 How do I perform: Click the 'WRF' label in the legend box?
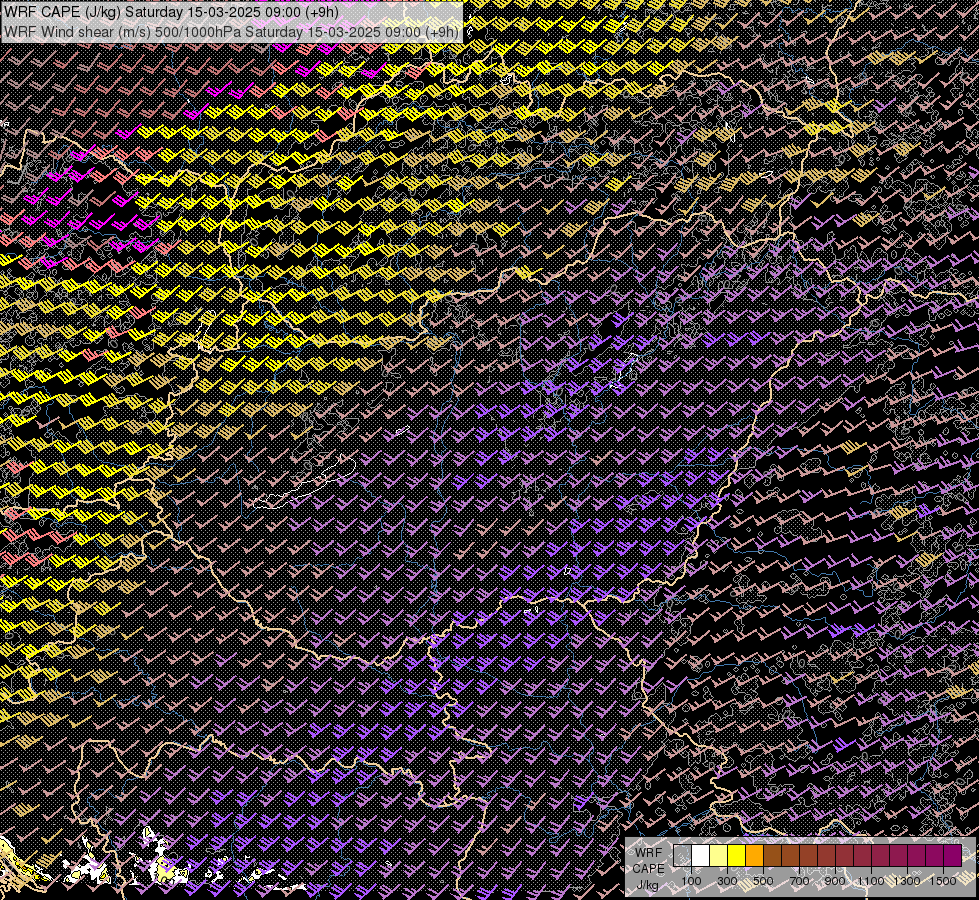648,853
